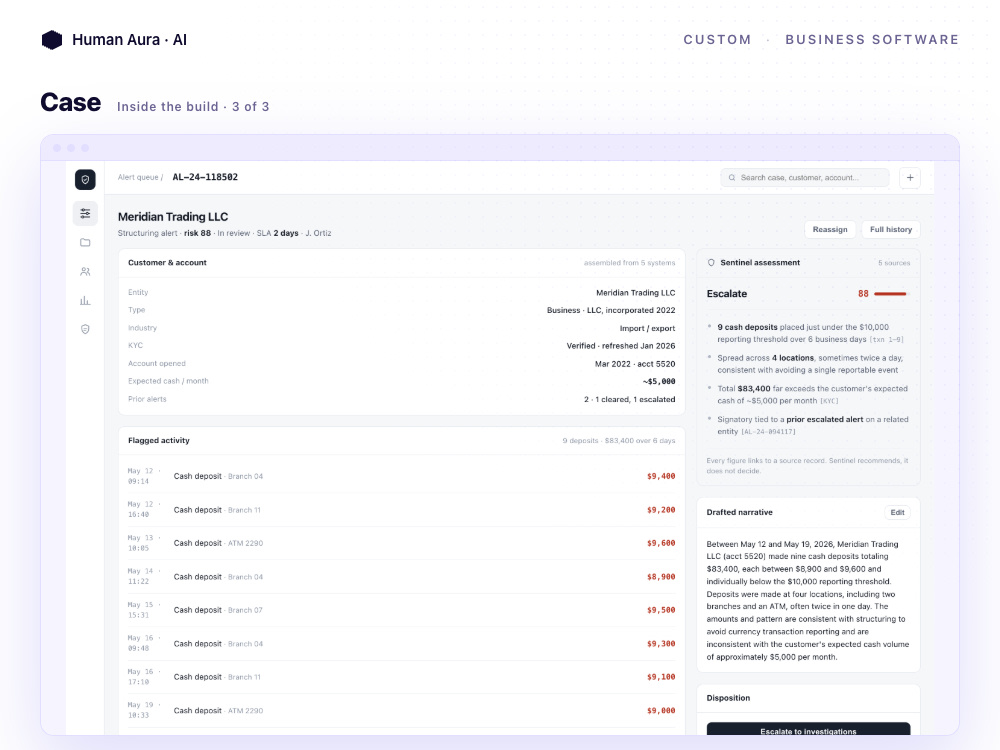Click the '9 deposits · $83,400 over 6 days' summary
The image size is (1000, 750).
[619, 441]
